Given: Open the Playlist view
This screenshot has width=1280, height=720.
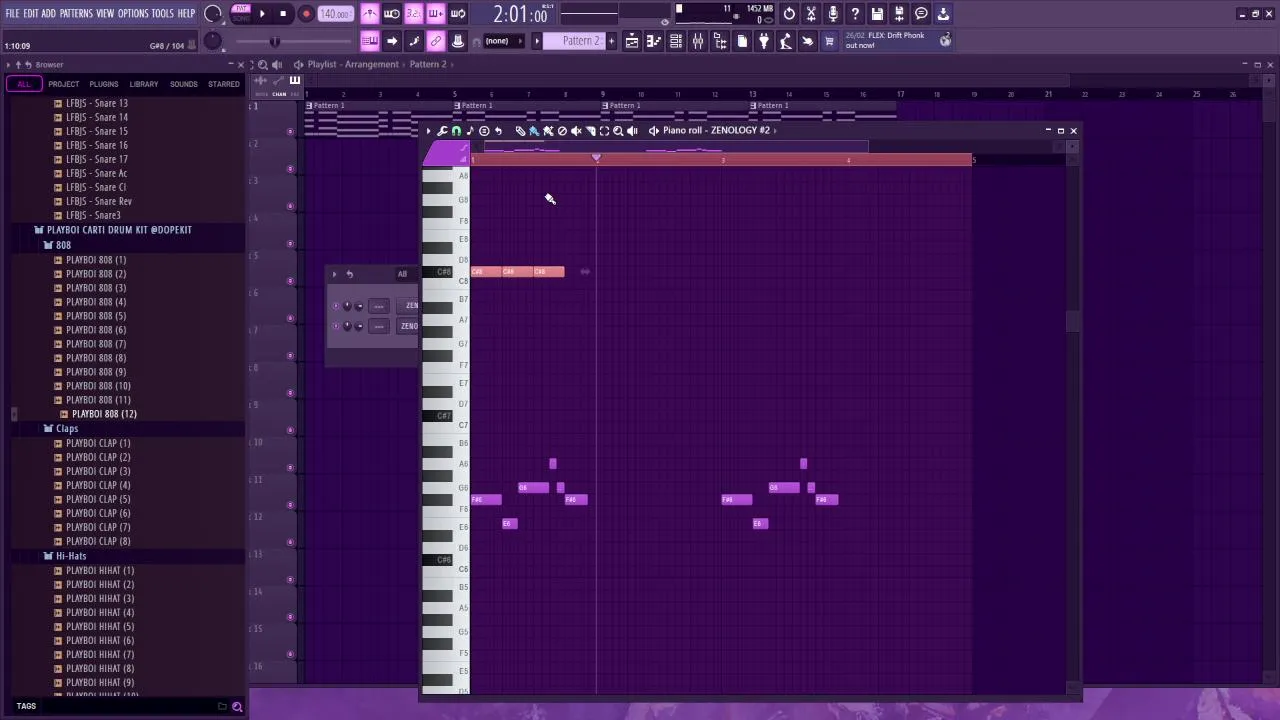Looking at the screenshot, I should (x=632, y=41).
